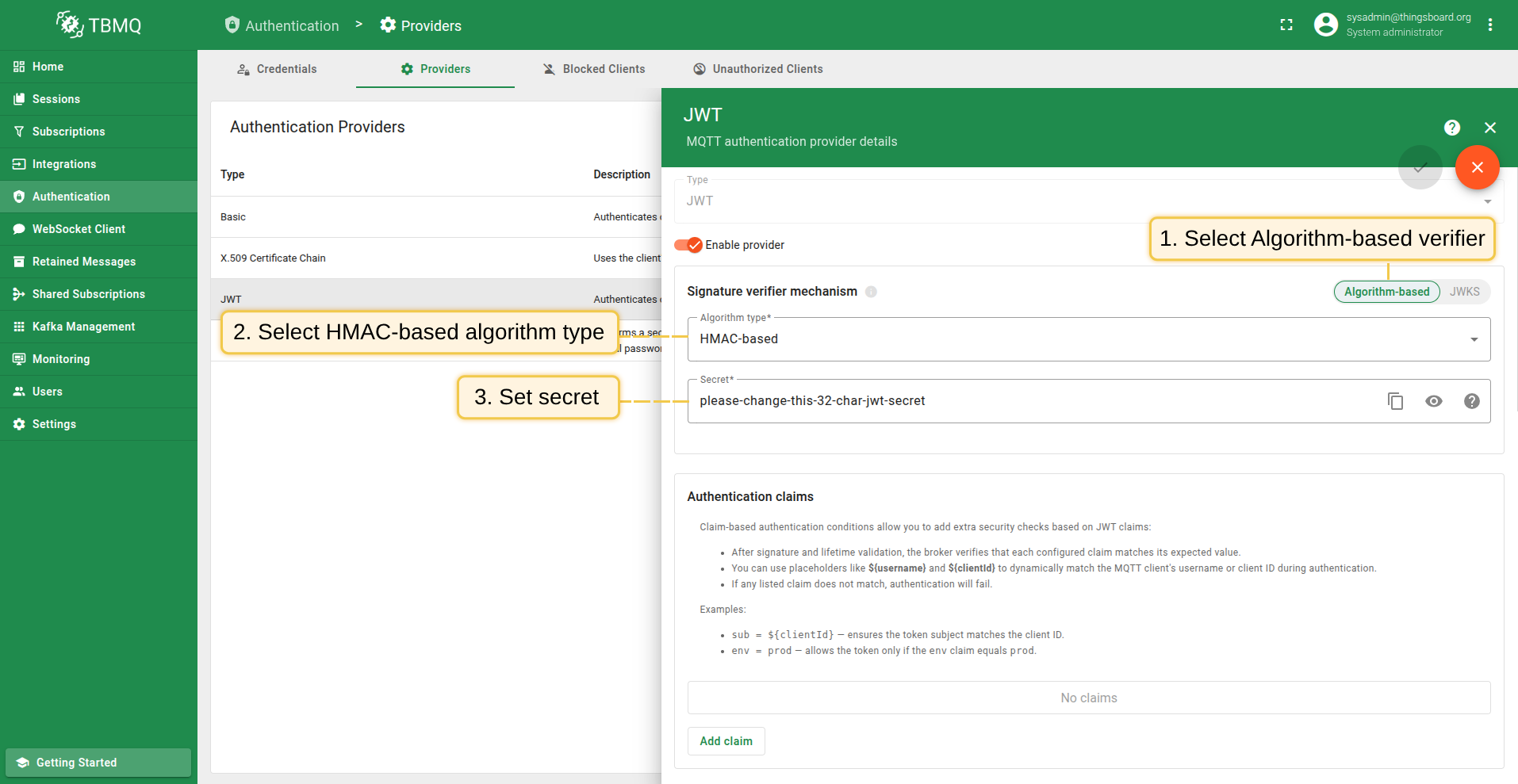This screenshot has height=784, width=1518.
Task: Open JWT panel help question mark icon
Action: 1451,128
